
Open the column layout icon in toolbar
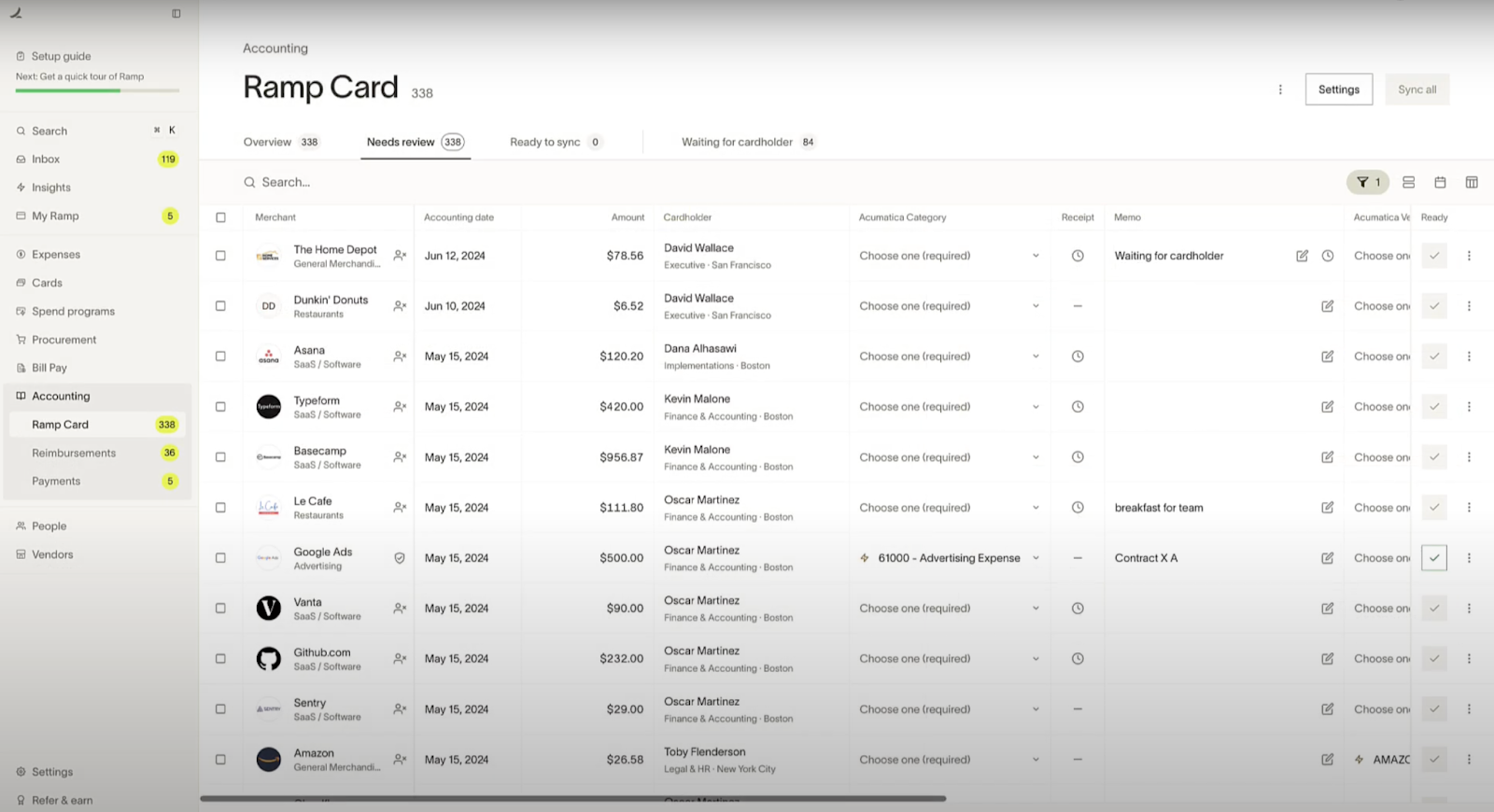coord(1472,183)
